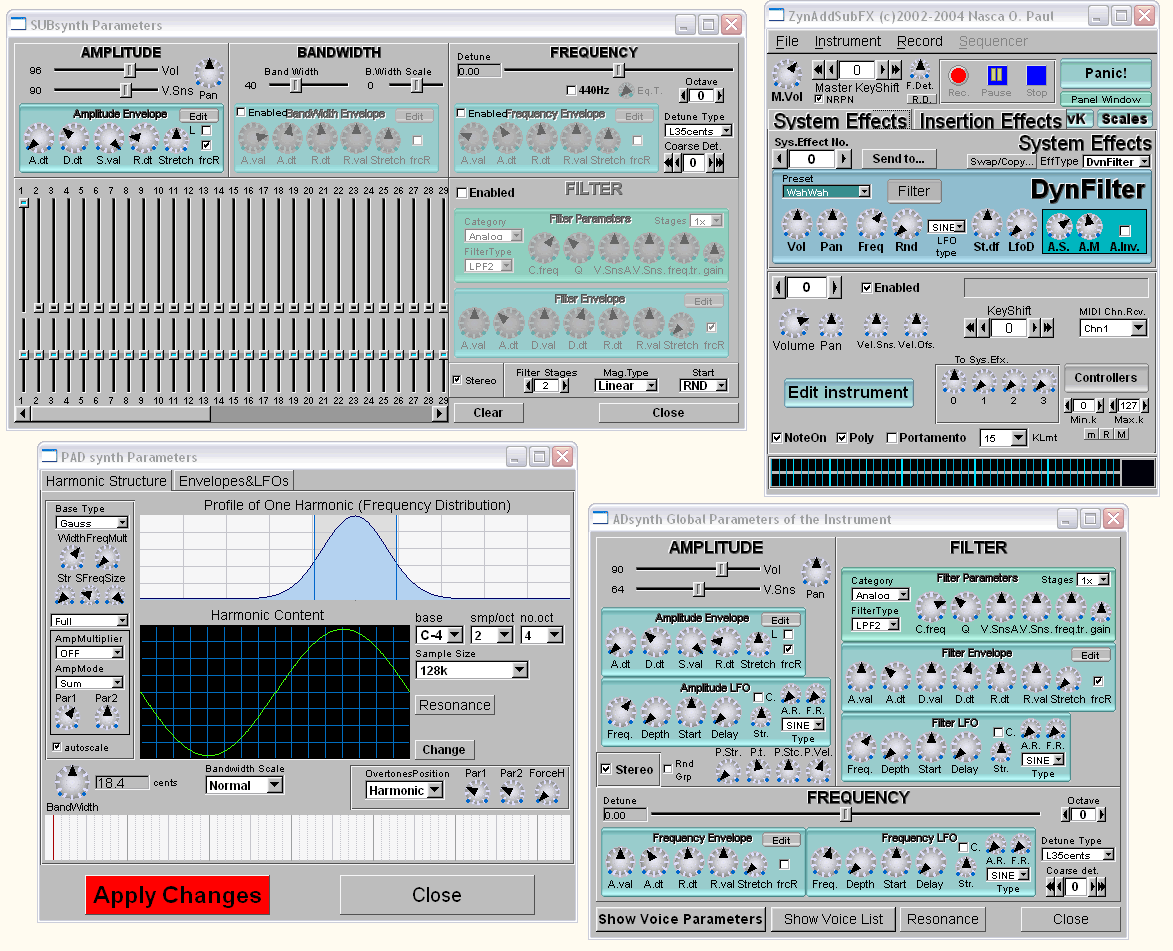The height and width of the screenshot is (951, 1173).
Task: Toggle the PAD synth autoscale checkbox
Action: pyautogui.click(x=57, y=747)
